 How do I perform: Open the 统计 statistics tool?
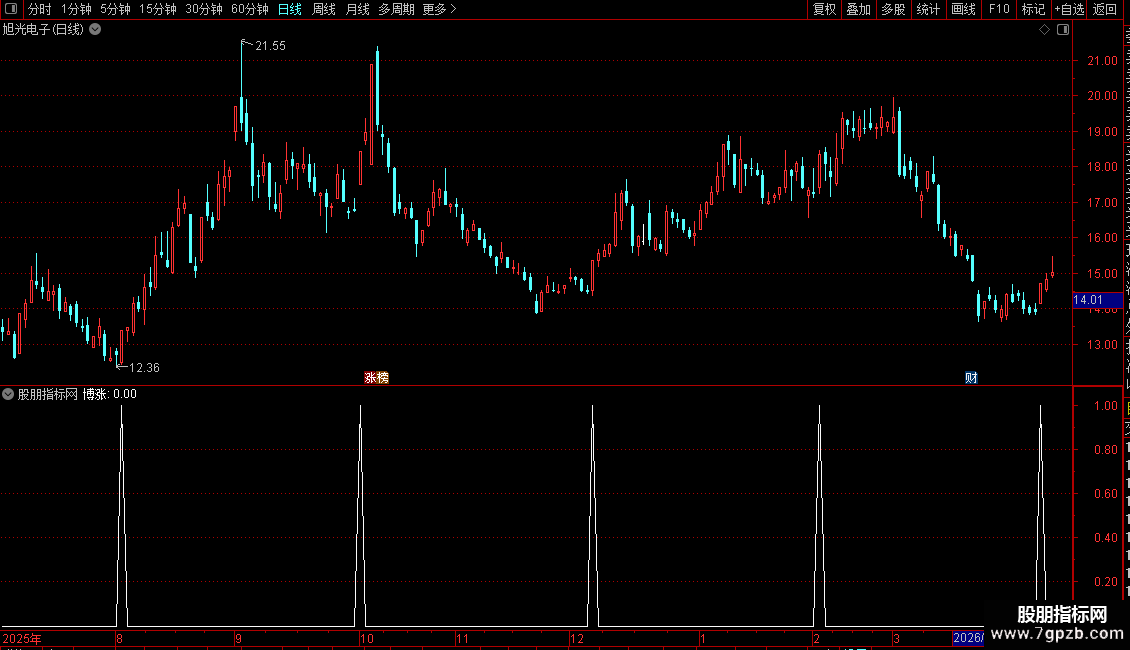click(928, 9)
